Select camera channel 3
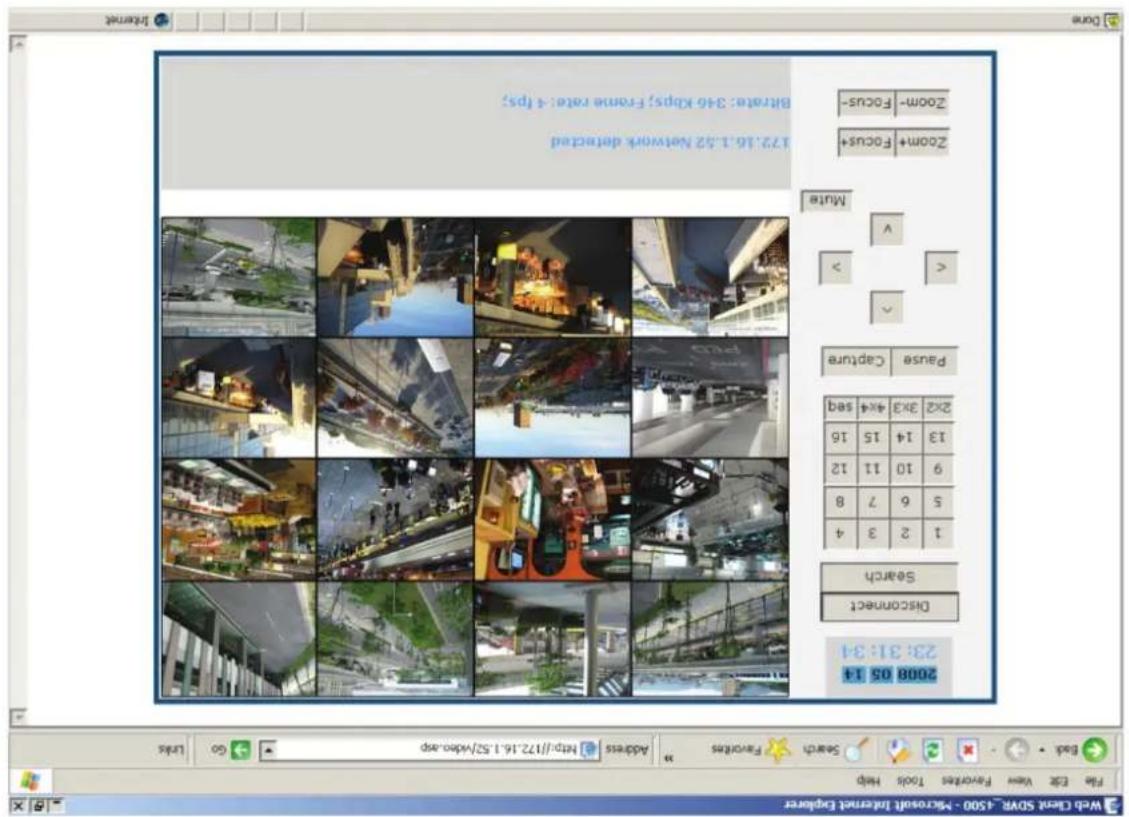 (873, 533)
